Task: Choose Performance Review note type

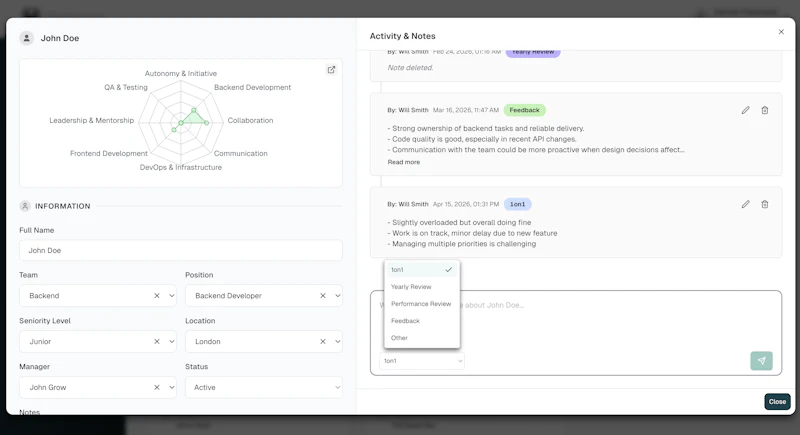Action: (421, 304)
